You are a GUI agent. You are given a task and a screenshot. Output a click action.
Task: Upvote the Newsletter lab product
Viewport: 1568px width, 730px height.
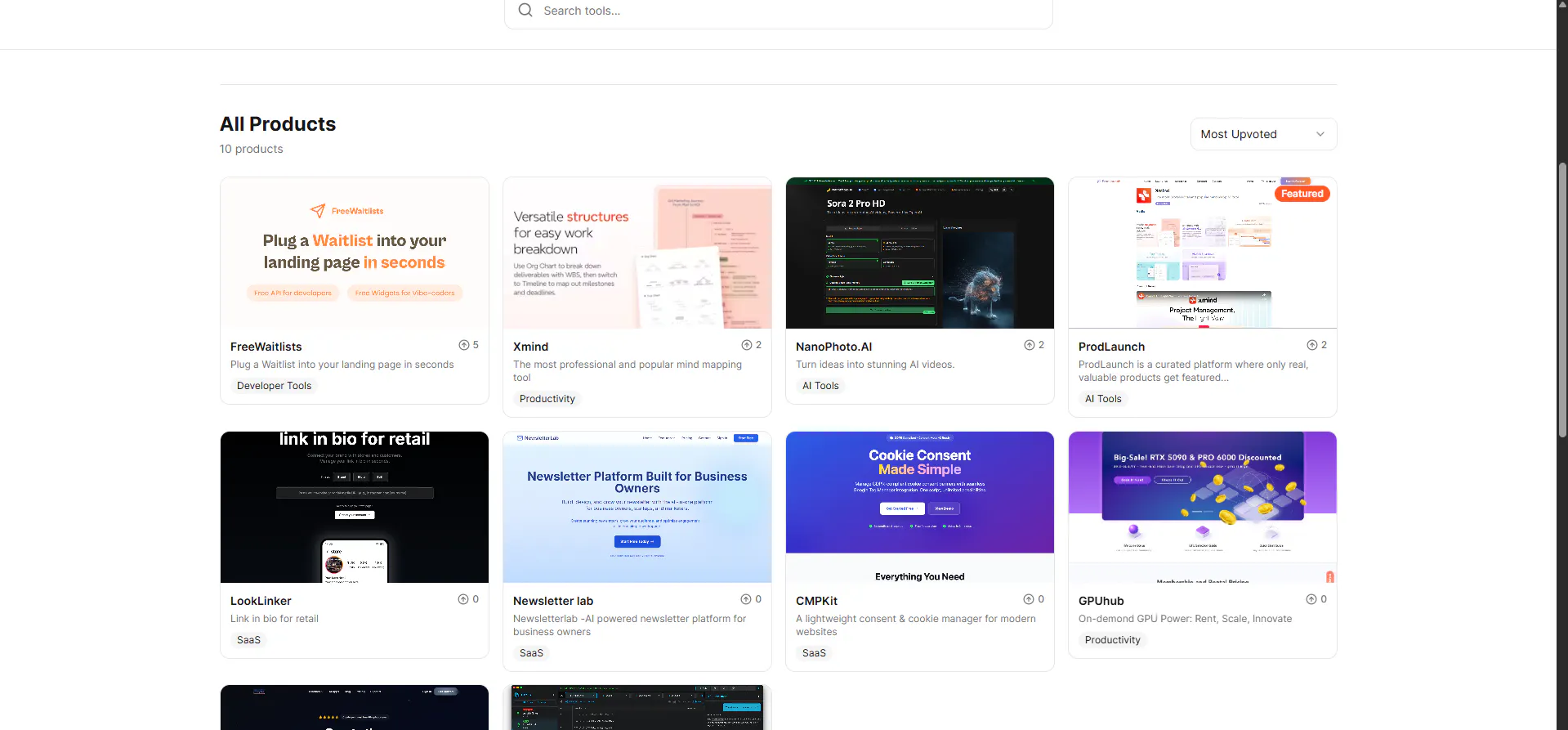tap(752, 599)
